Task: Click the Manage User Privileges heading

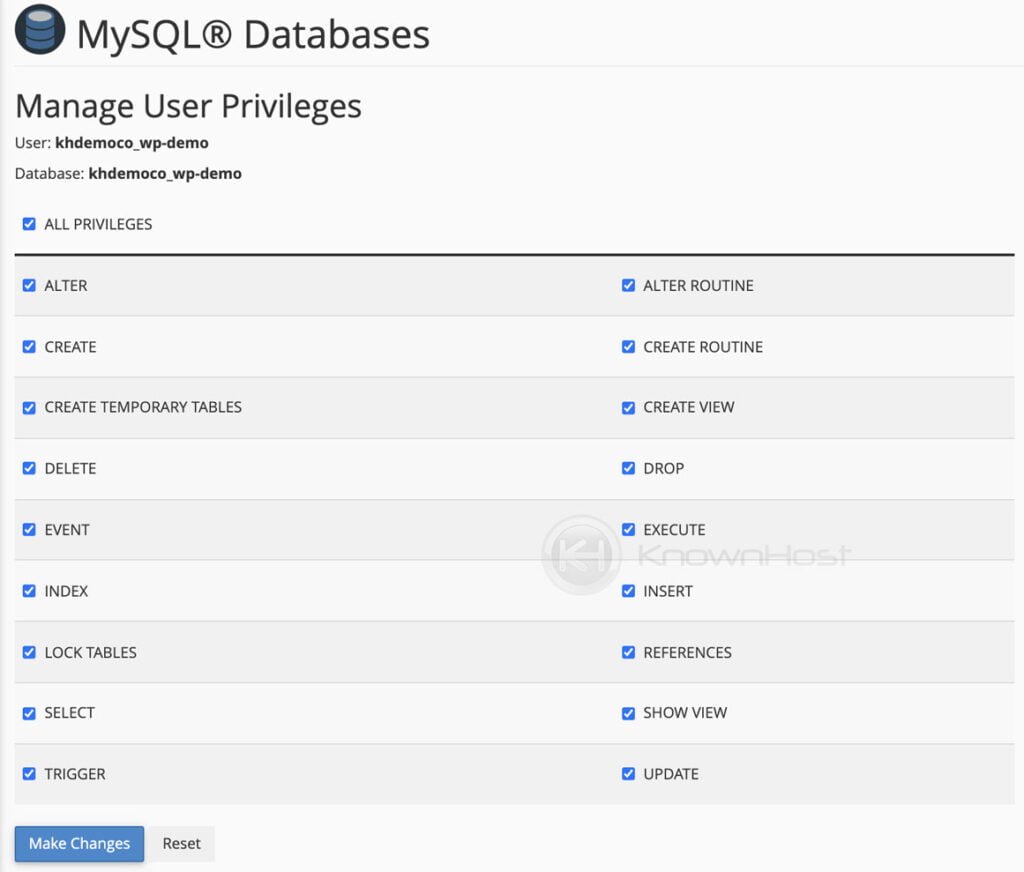Action: [x=188, y=106]
